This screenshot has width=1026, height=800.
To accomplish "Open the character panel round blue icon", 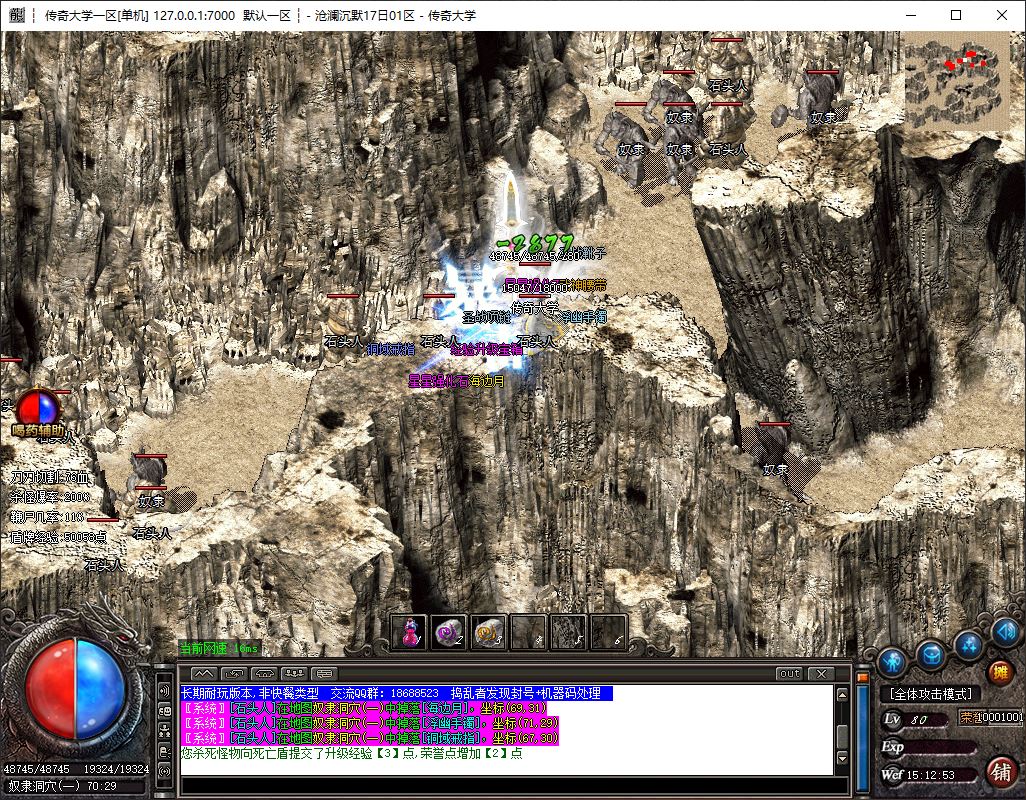I will tap(892, 662).
